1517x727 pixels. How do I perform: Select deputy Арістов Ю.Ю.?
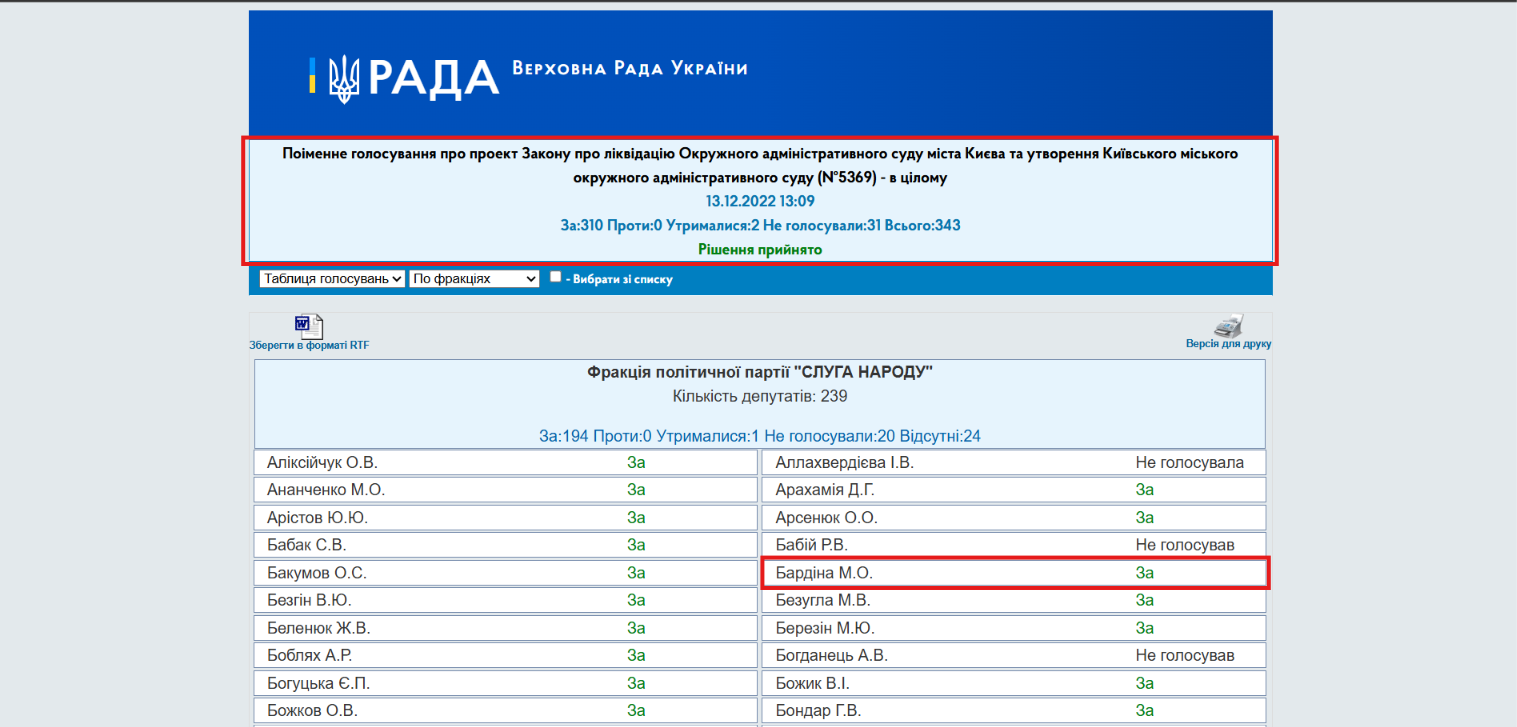(317, 518)
